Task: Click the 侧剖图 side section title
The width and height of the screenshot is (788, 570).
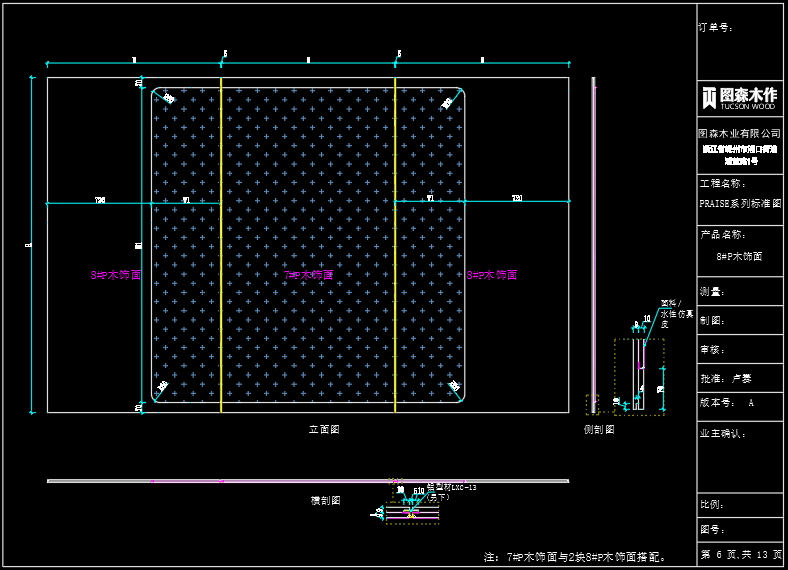Action: click(x=598, y=429)
